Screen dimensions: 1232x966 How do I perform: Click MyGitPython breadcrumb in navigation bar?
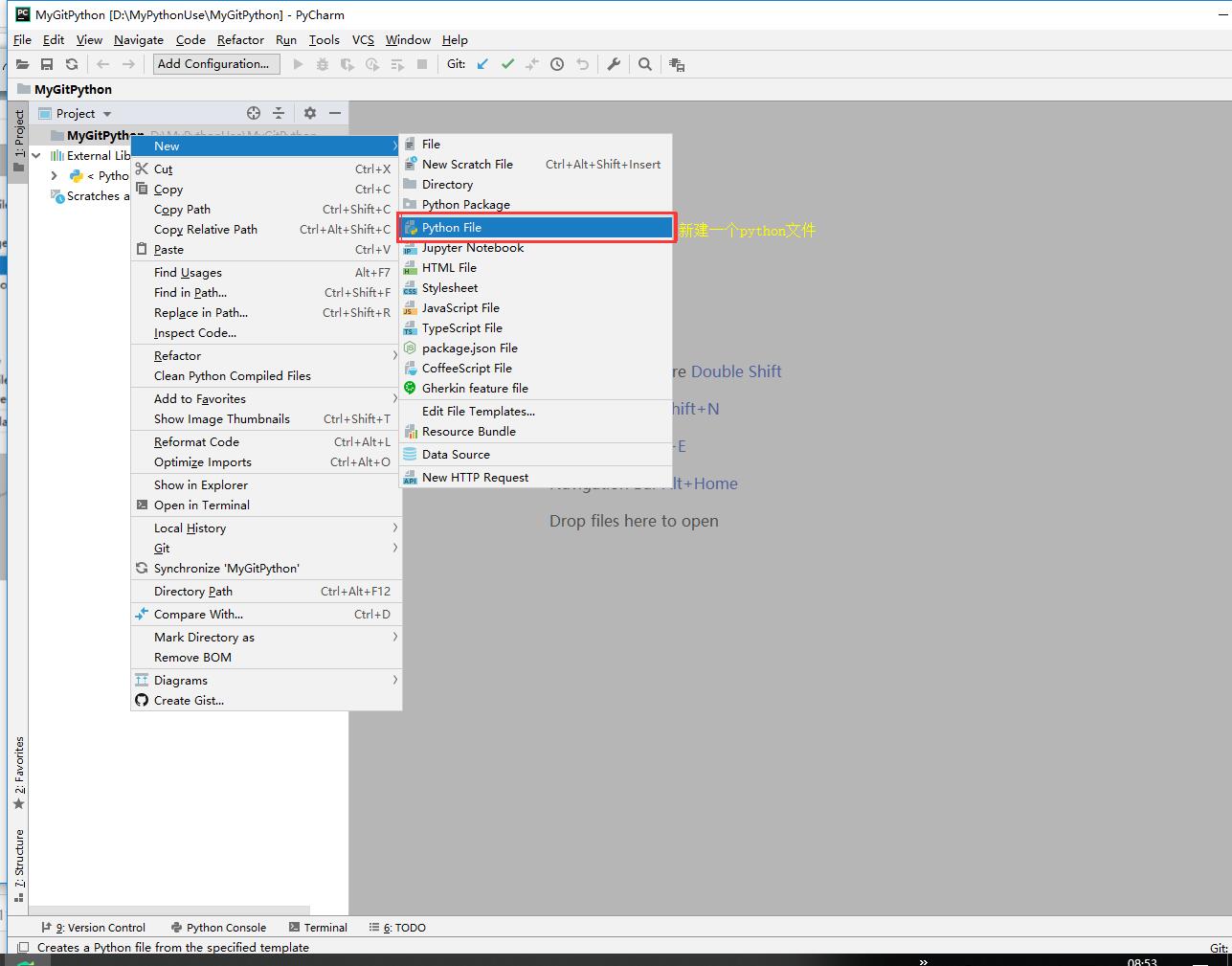tap(65, 89)
